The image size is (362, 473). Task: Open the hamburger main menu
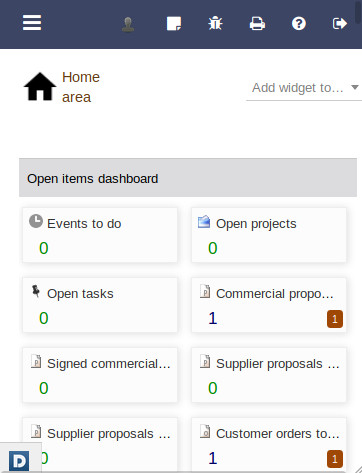click(32, 23)
